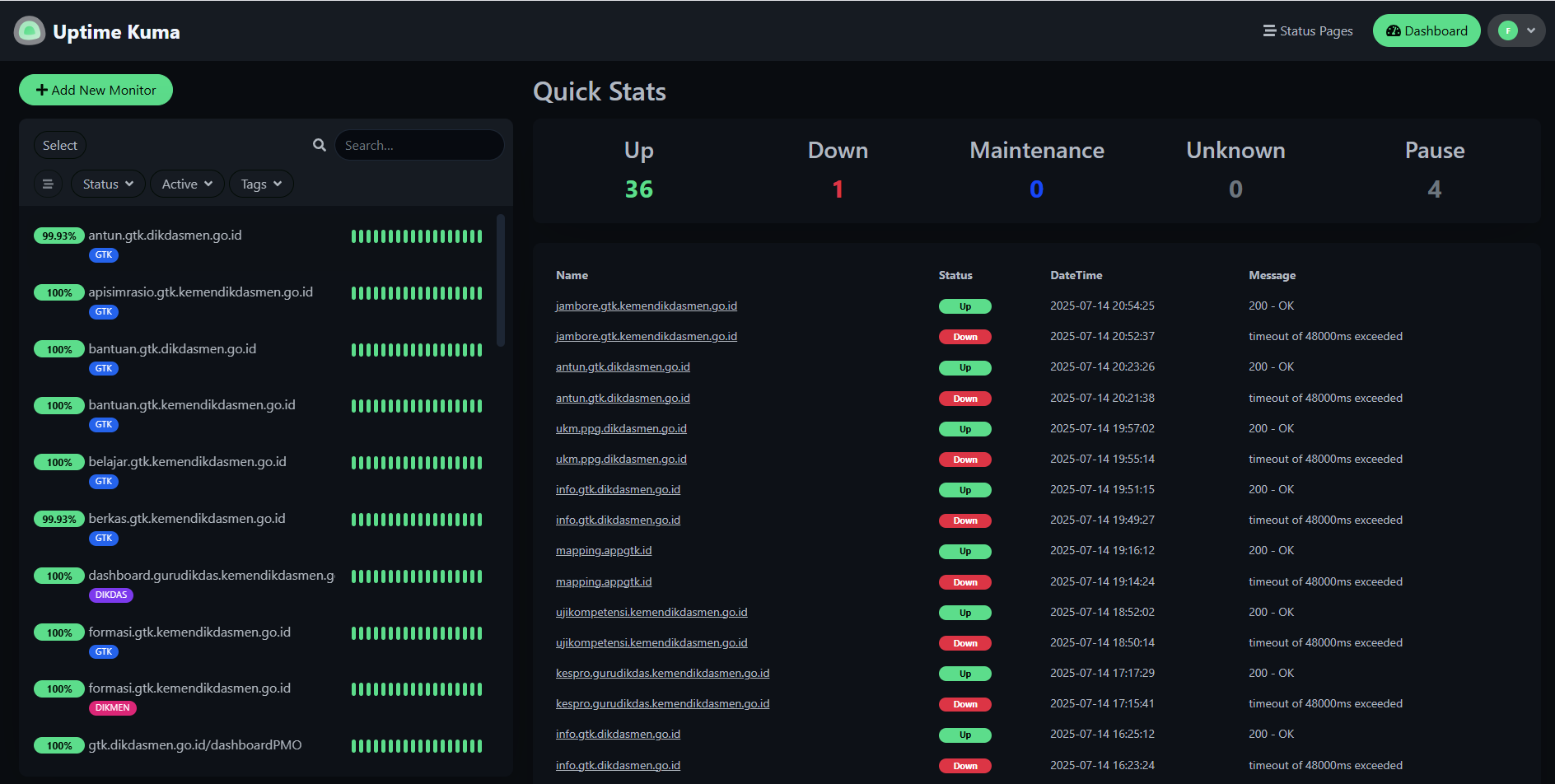
Task: Switch to the Dashboard view
Action: (1427, 31)
